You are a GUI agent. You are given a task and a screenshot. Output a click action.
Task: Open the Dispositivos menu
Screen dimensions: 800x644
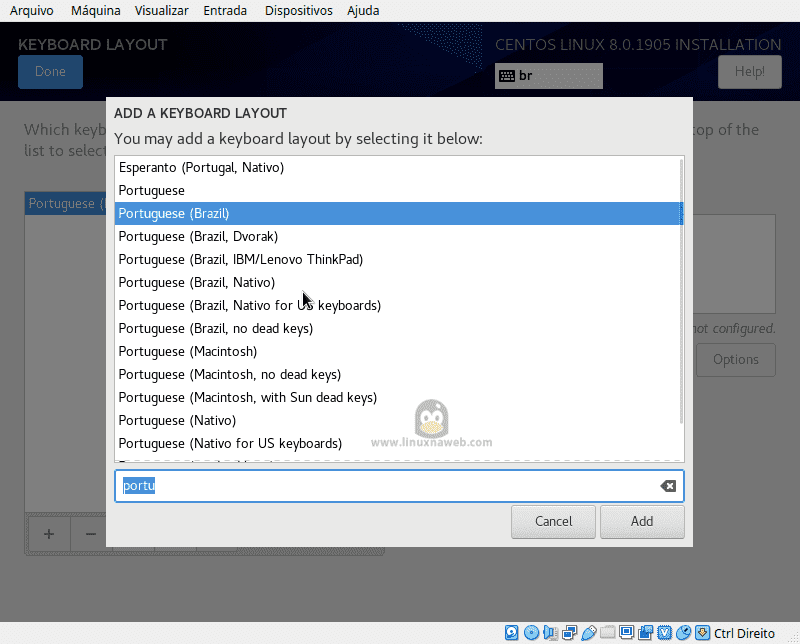[x=298, y=11]
